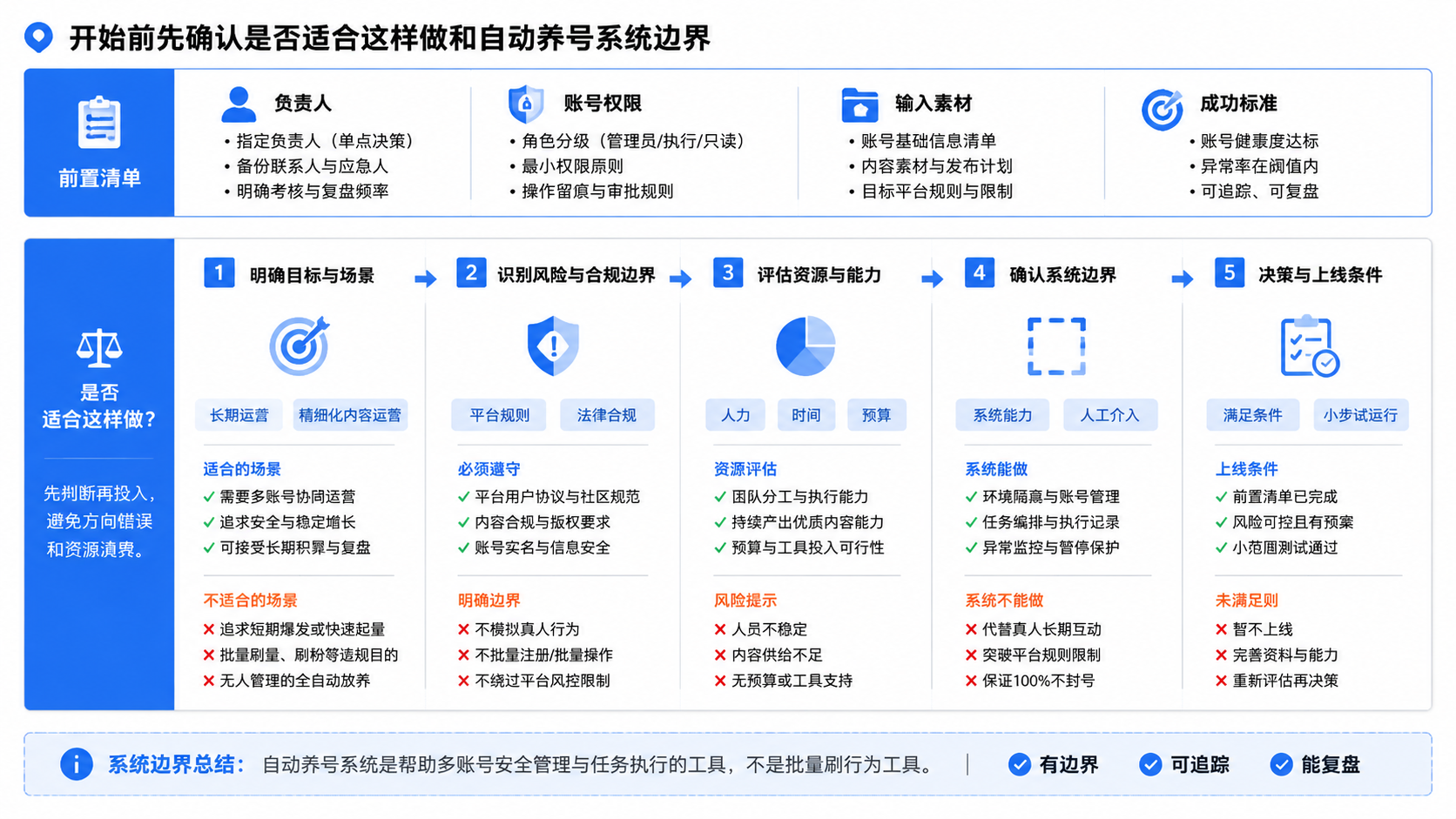Click the 系统不能做 heading

tap(1004, 601)
